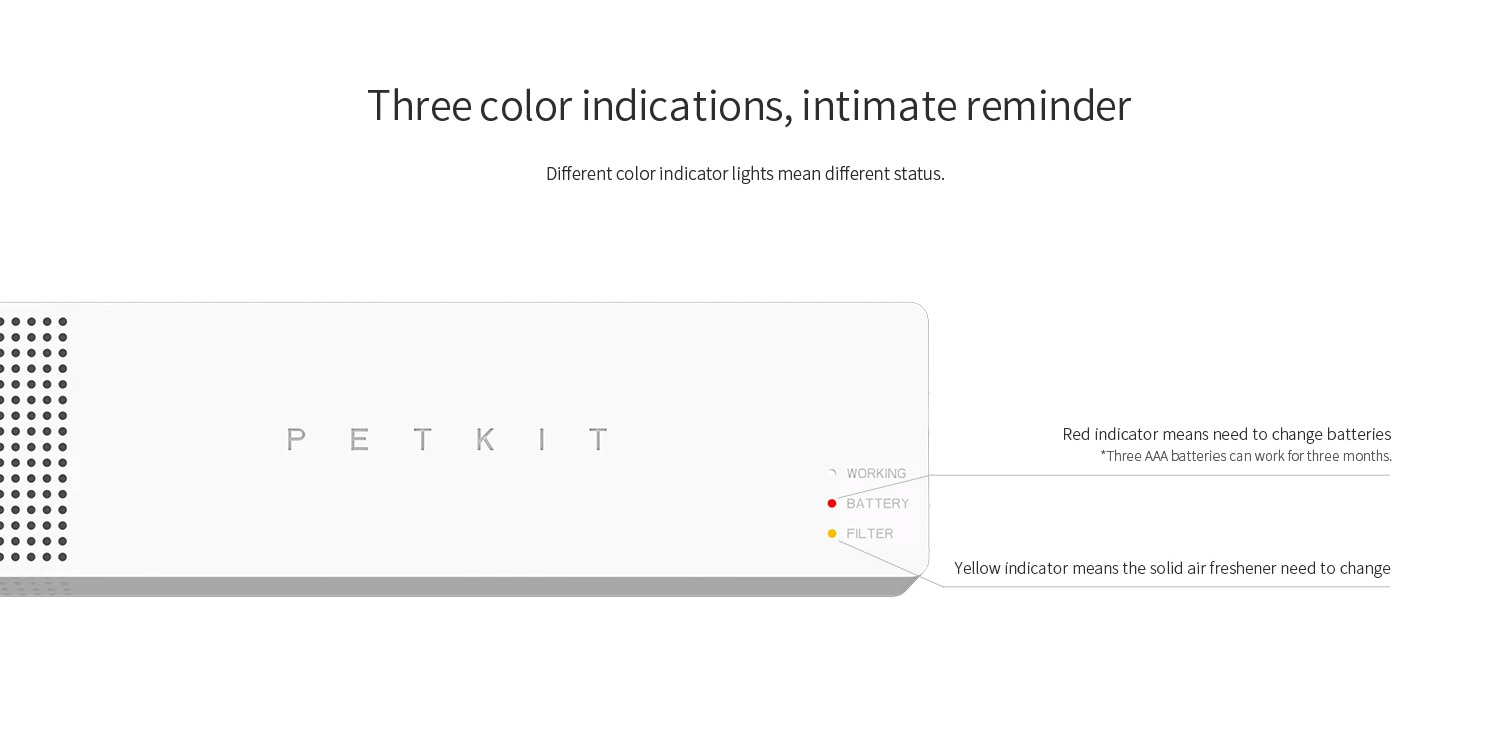This screenshot has width=1501, height=735.
Task: Click the red BATTERY indicator light
Action: click(x=832, y=503)
